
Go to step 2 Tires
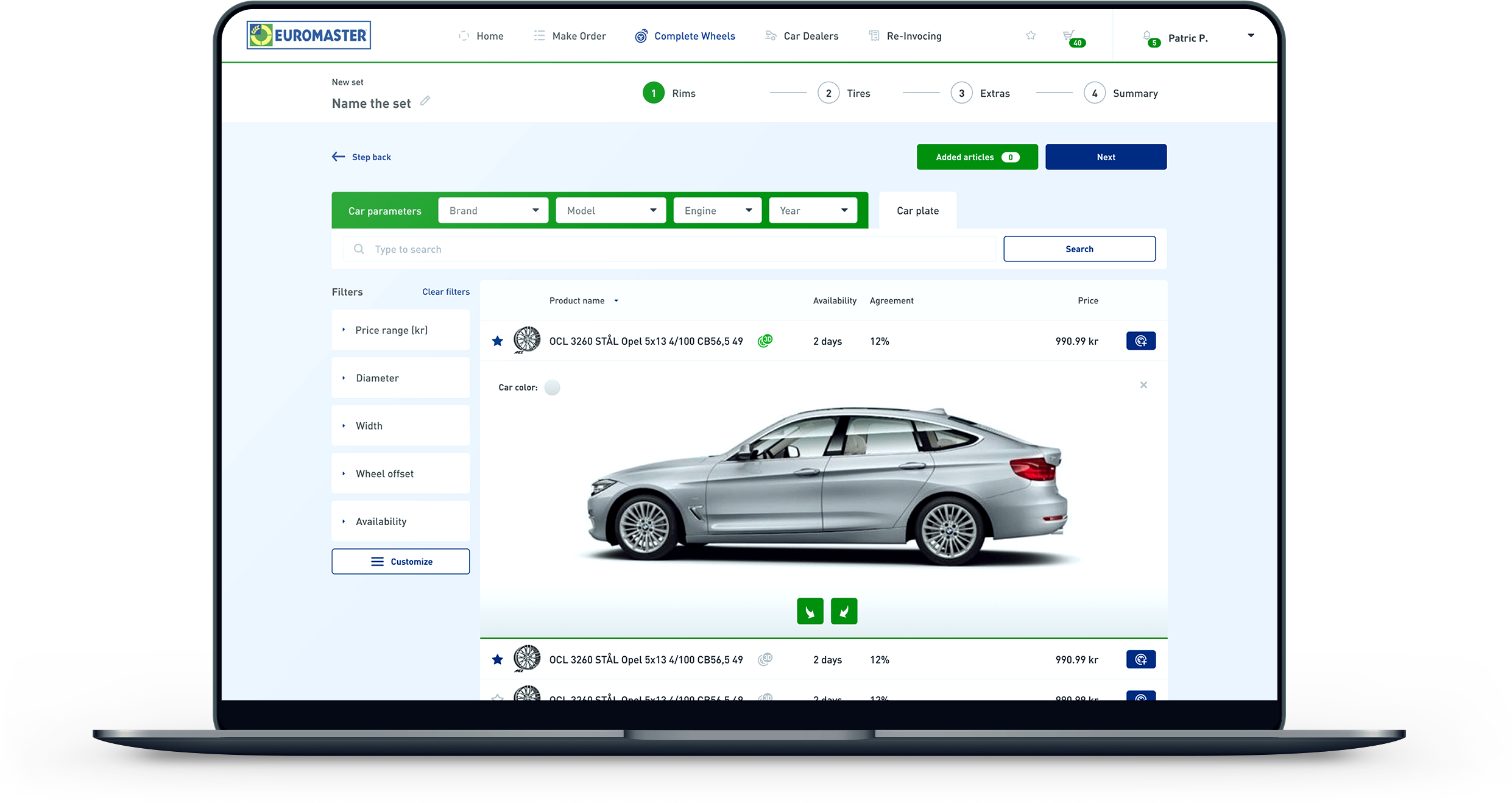pos(844,93)
